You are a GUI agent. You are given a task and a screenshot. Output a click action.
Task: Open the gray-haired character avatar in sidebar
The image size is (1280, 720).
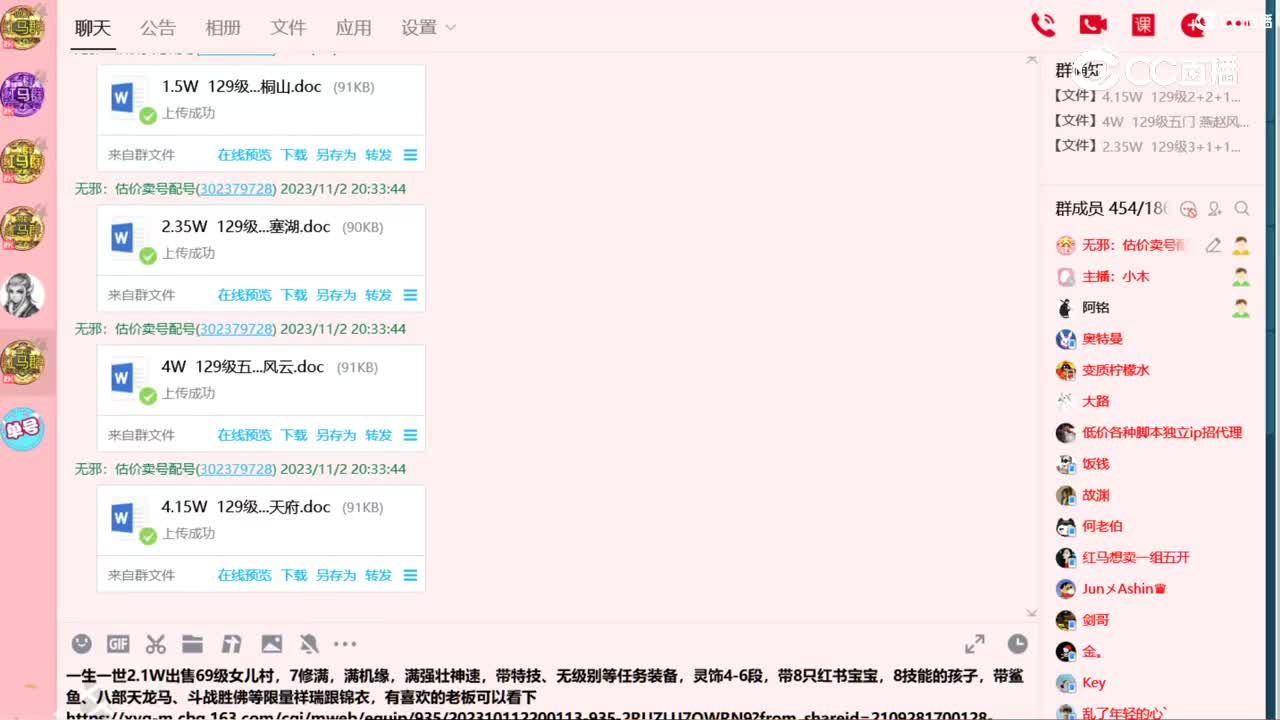pyautogui.click(x=22, y=296)
